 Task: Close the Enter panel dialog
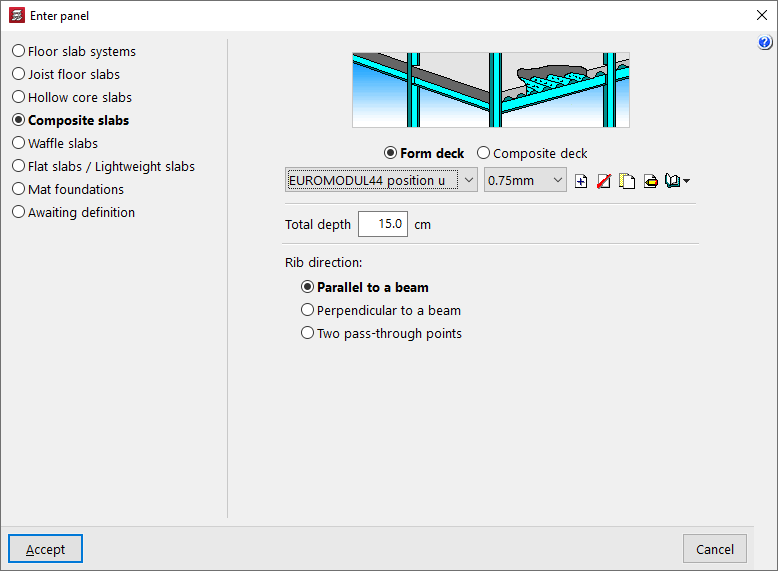coord(762,15)
